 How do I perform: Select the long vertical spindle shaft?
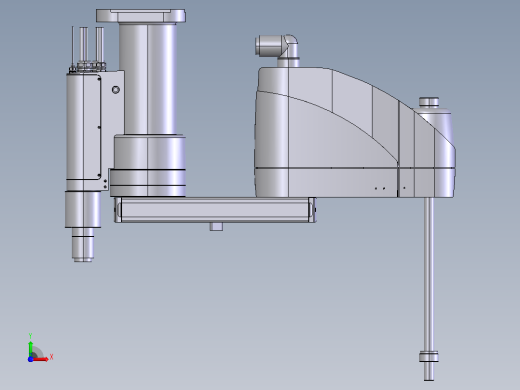click(429, 274)
